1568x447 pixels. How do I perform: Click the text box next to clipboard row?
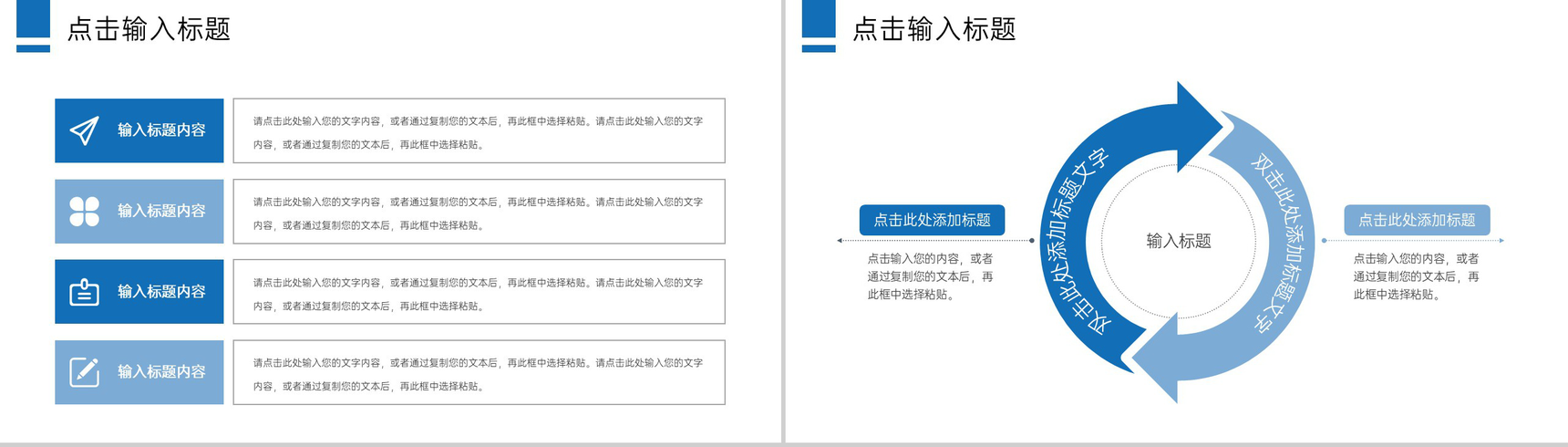479,292
